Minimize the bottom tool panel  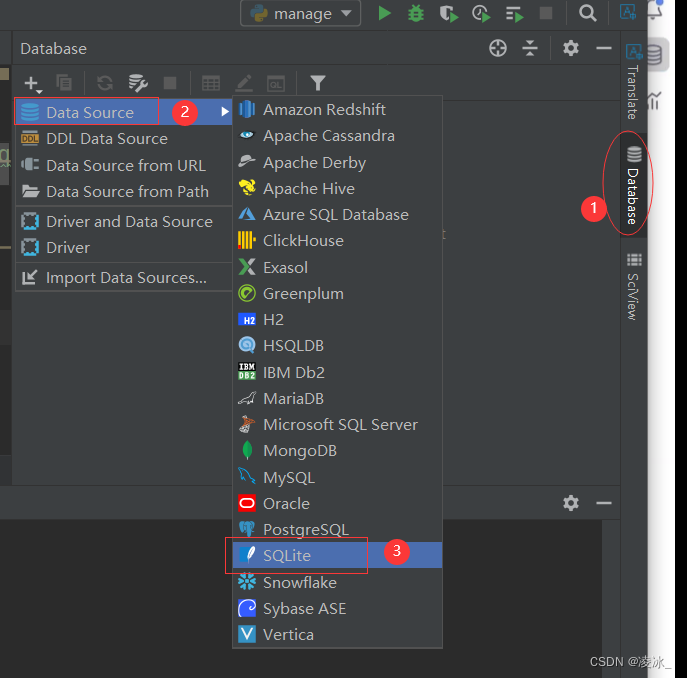pos(604,503)
